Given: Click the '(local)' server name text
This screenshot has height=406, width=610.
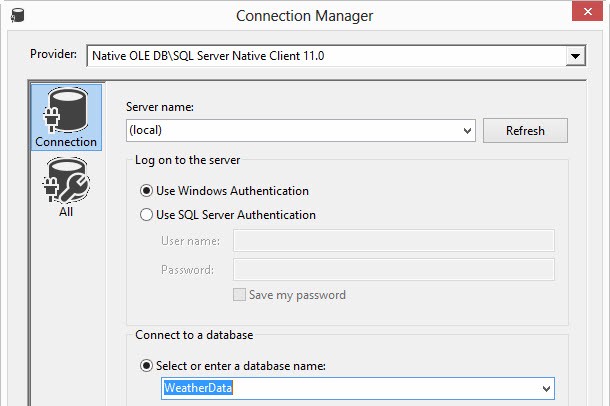Looking at the screenshot, I should coord(146,131).
